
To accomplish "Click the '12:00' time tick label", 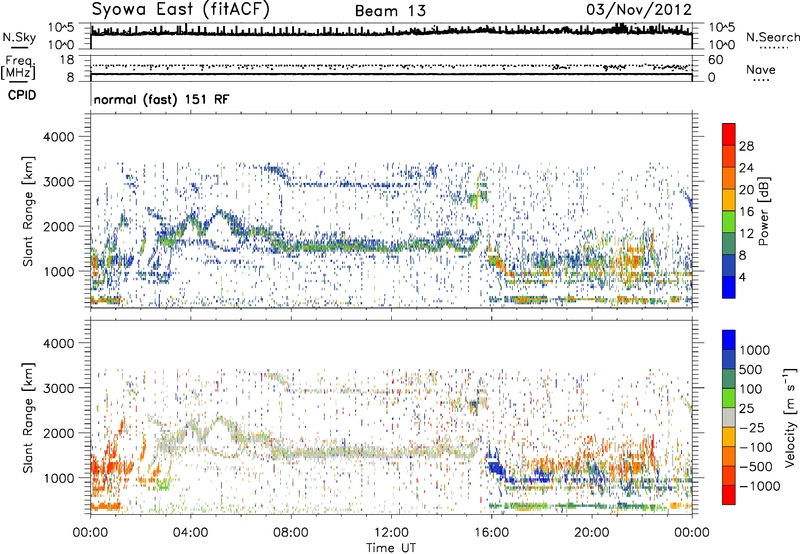I will pos(391,533).
